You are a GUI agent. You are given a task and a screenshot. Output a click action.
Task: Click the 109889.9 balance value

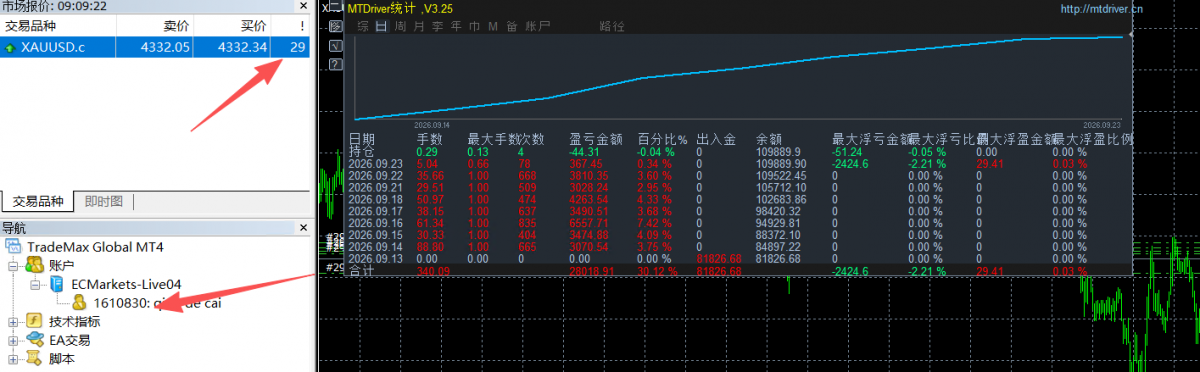pyautogui.click(x=779, y=151)
